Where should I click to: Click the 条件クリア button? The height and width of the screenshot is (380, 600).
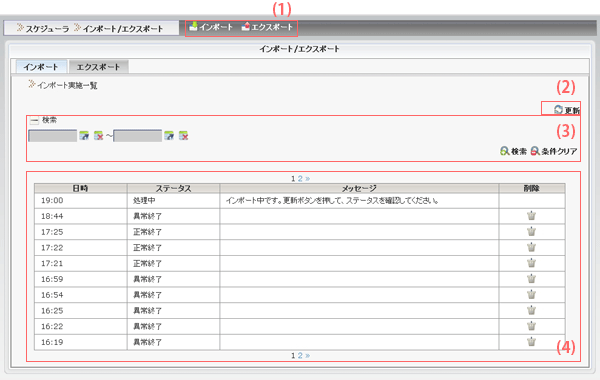(x=554, y=152)
